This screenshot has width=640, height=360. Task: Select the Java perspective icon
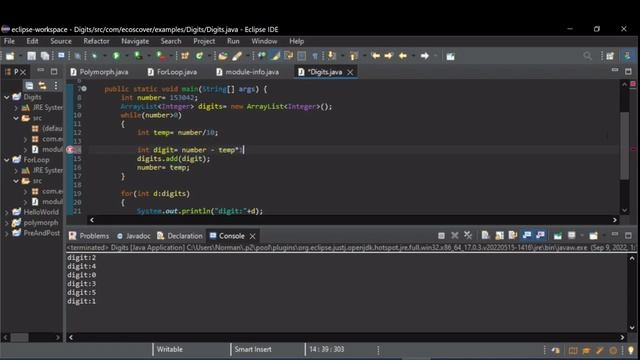pos(627,56)
